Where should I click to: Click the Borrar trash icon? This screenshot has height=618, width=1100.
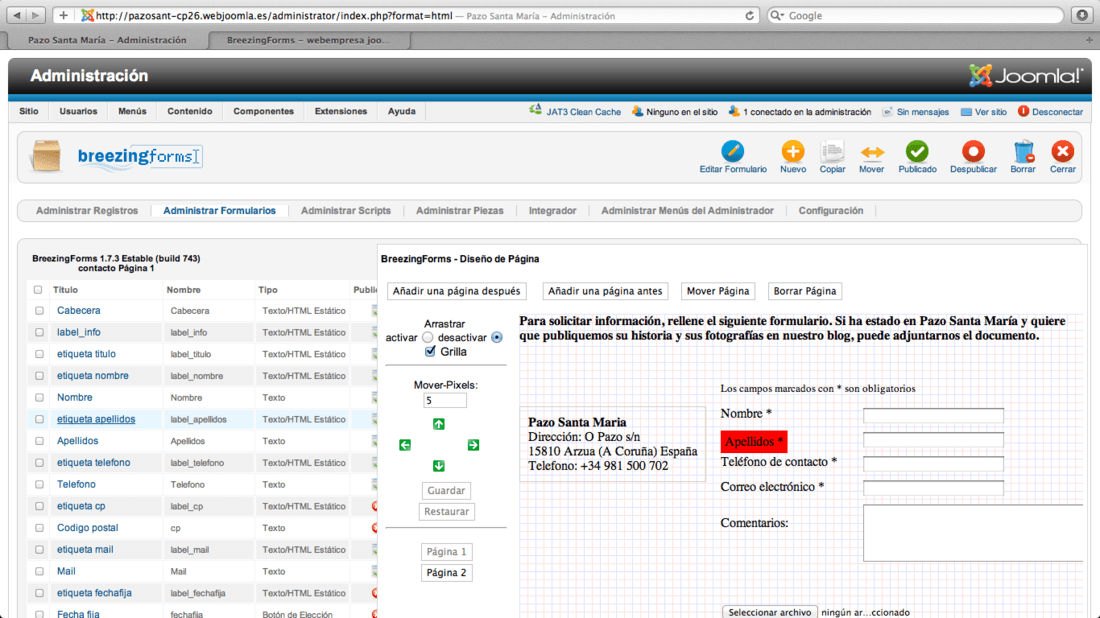1024,152
